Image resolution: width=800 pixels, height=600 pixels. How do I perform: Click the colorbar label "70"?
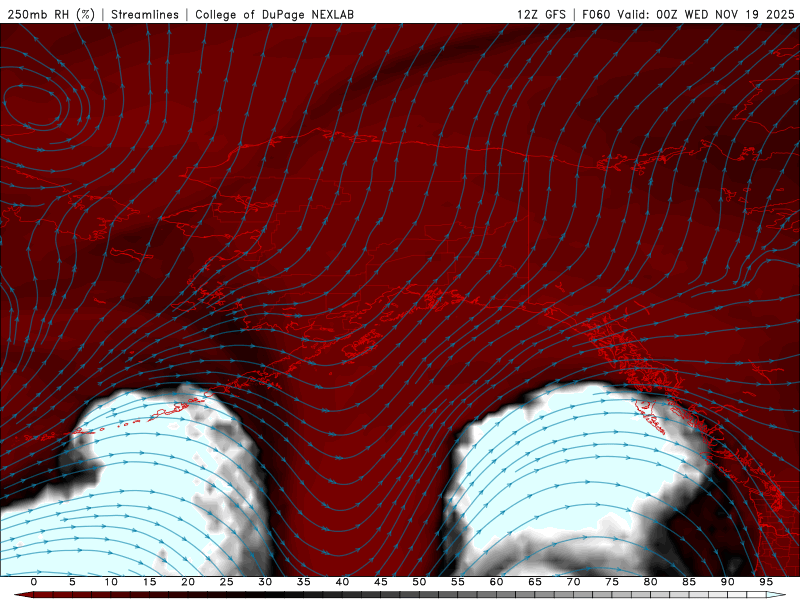573,582
